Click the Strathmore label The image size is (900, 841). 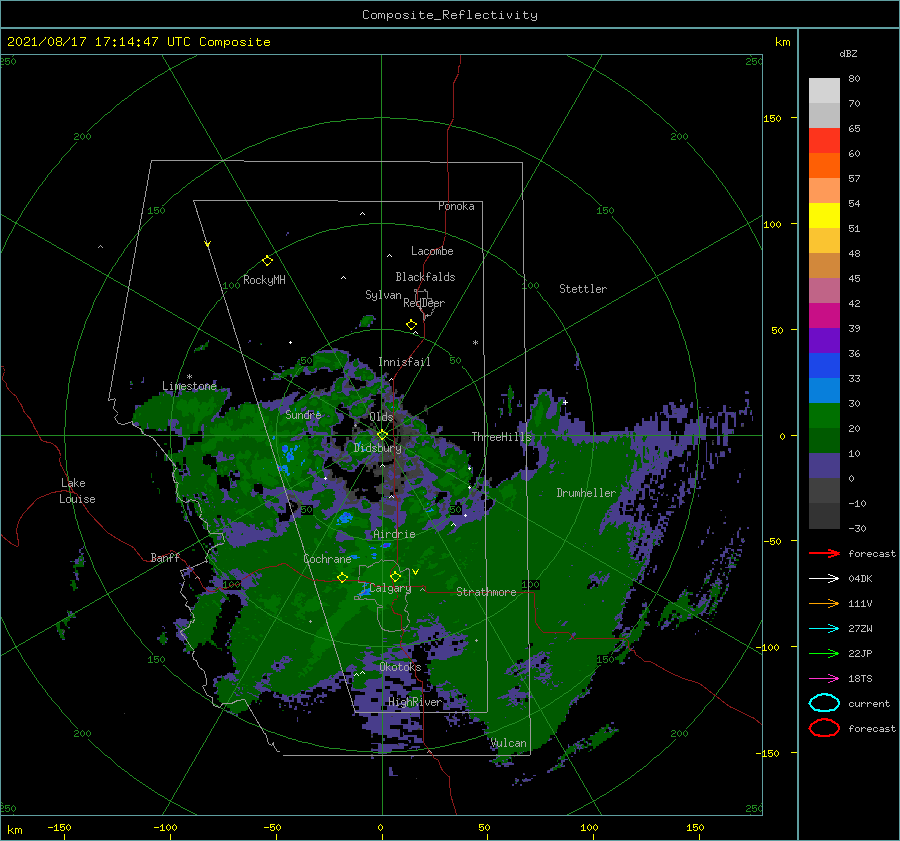click(486, 592)
